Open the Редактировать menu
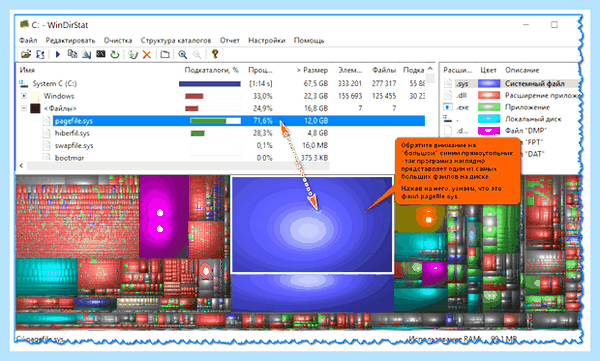600x361 pixels. point(70,41)
